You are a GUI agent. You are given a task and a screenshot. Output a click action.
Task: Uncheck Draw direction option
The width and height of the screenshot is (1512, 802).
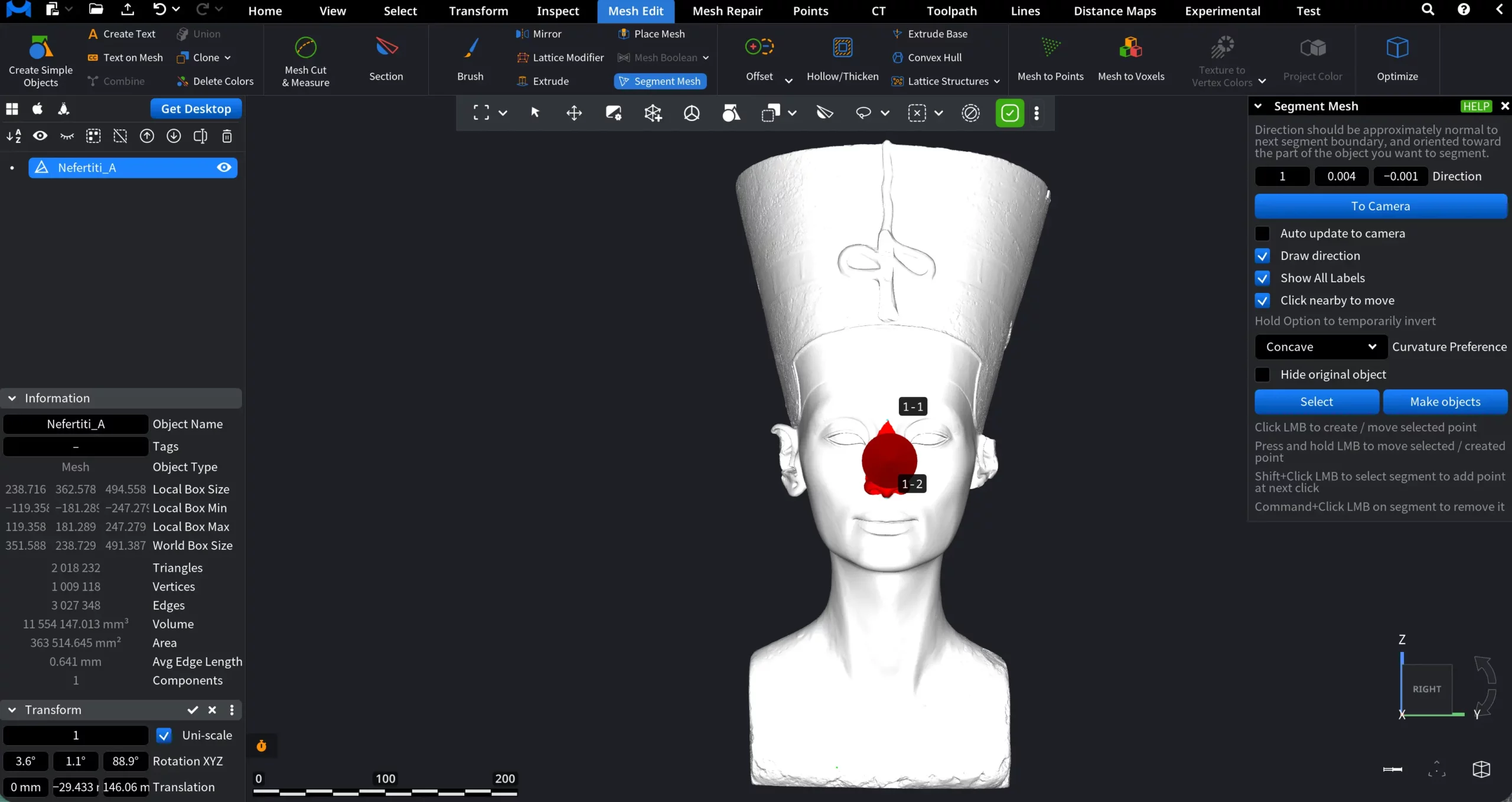(1263, 256)
